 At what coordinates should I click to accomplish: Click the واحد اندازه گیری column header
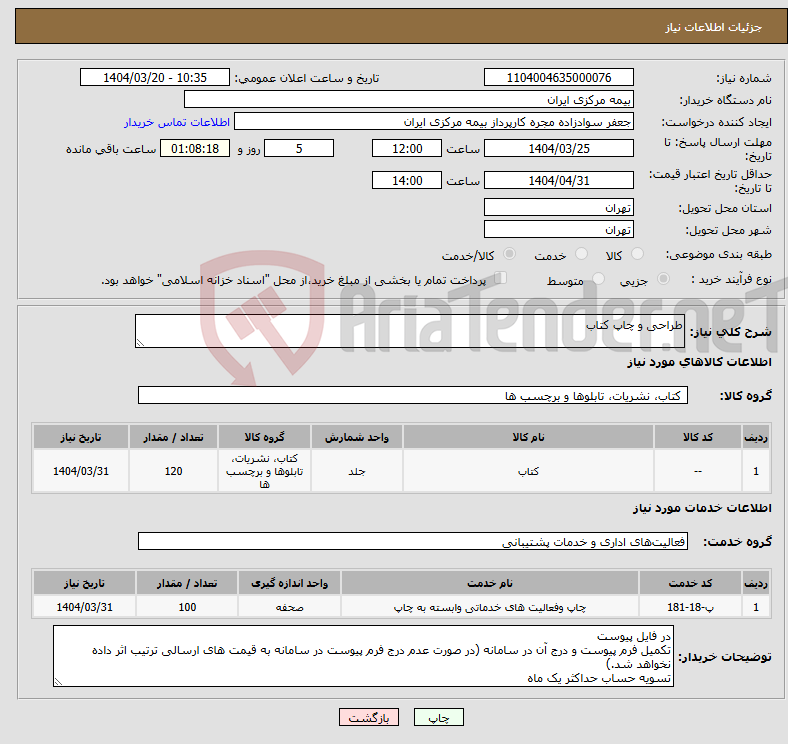coord(289,583)
